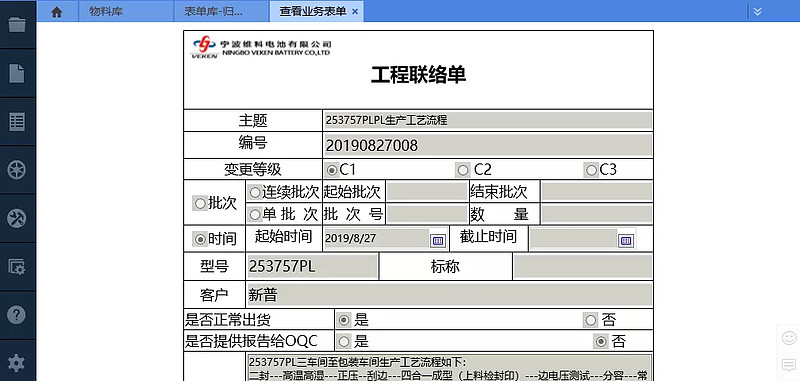Click the 主题 row label

(253, 121)
